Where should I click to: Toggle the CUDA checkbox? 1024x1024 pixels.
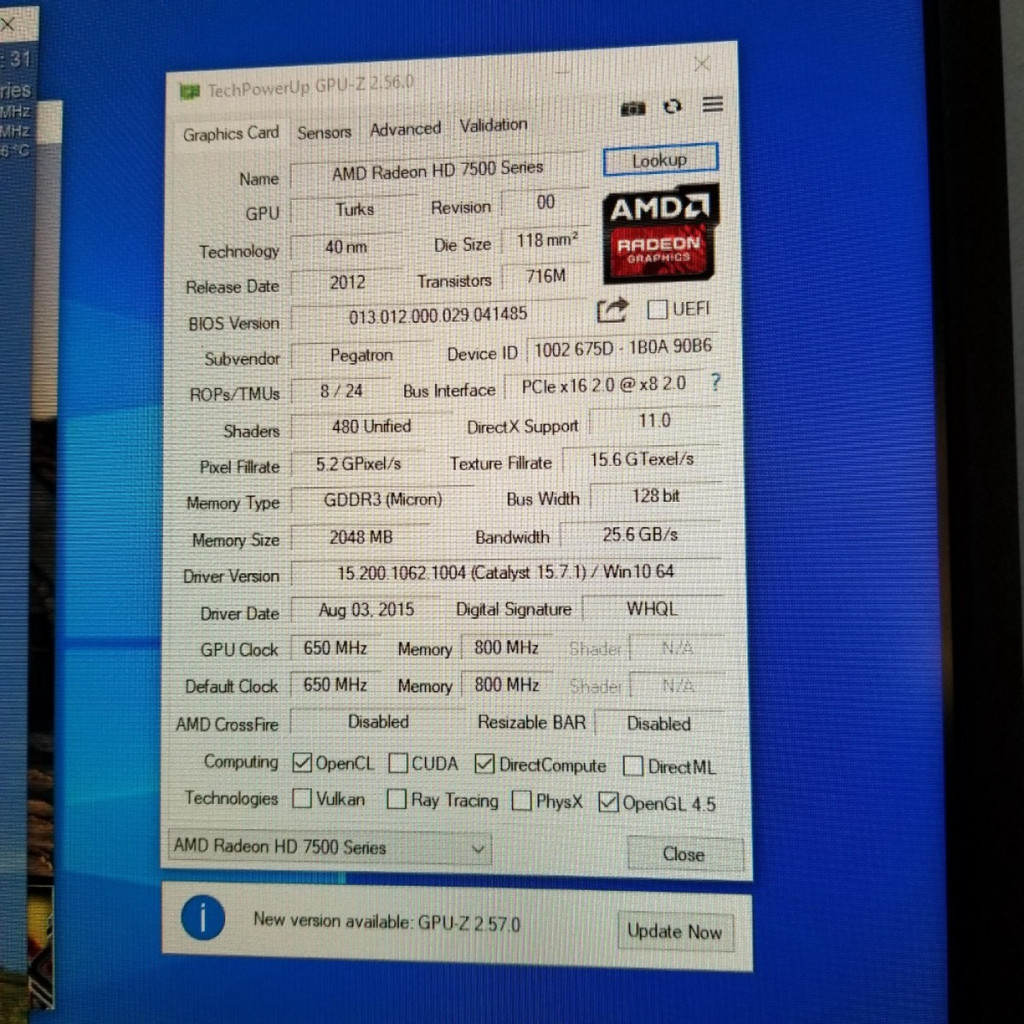click(x=398, y=763)
